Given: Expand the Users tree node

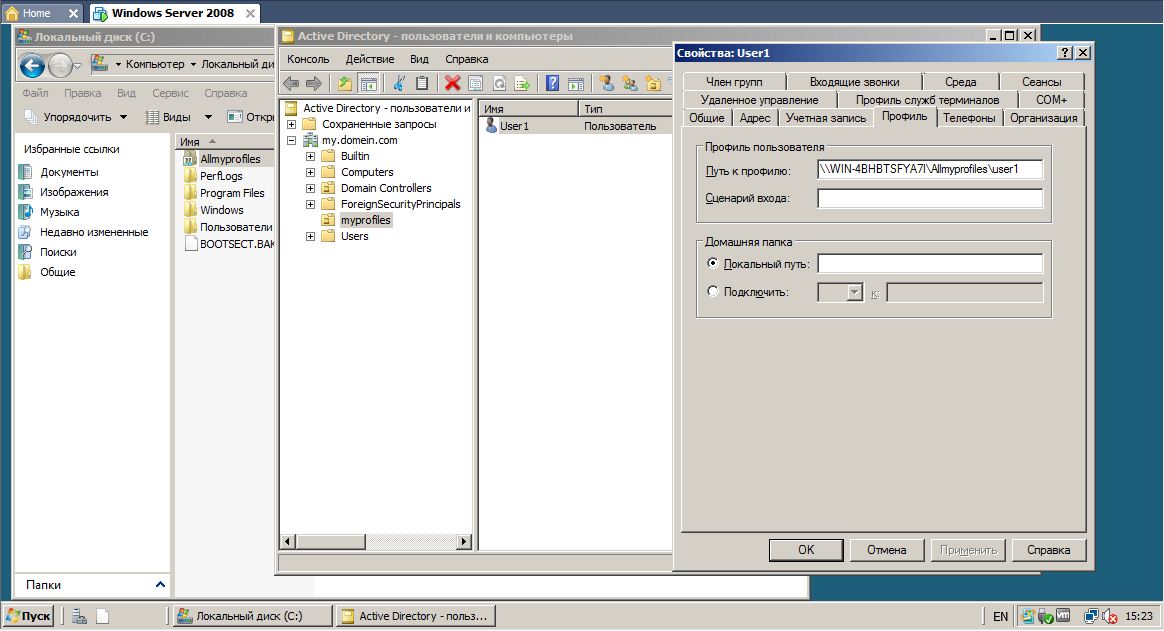Looking at the screenshot, I should point(310,237).
